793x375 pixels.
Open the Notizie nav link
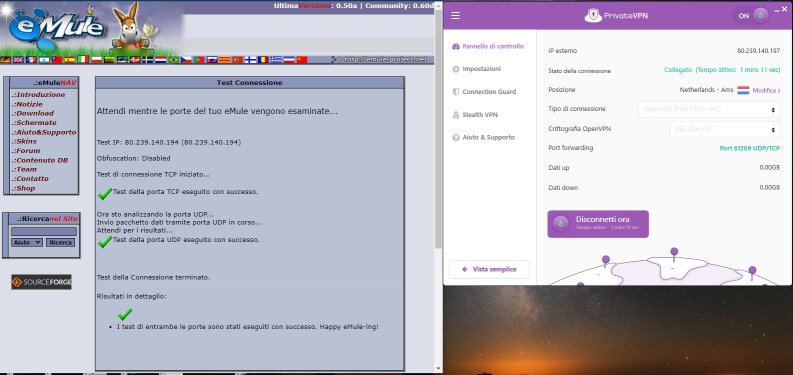coord(27,104)
